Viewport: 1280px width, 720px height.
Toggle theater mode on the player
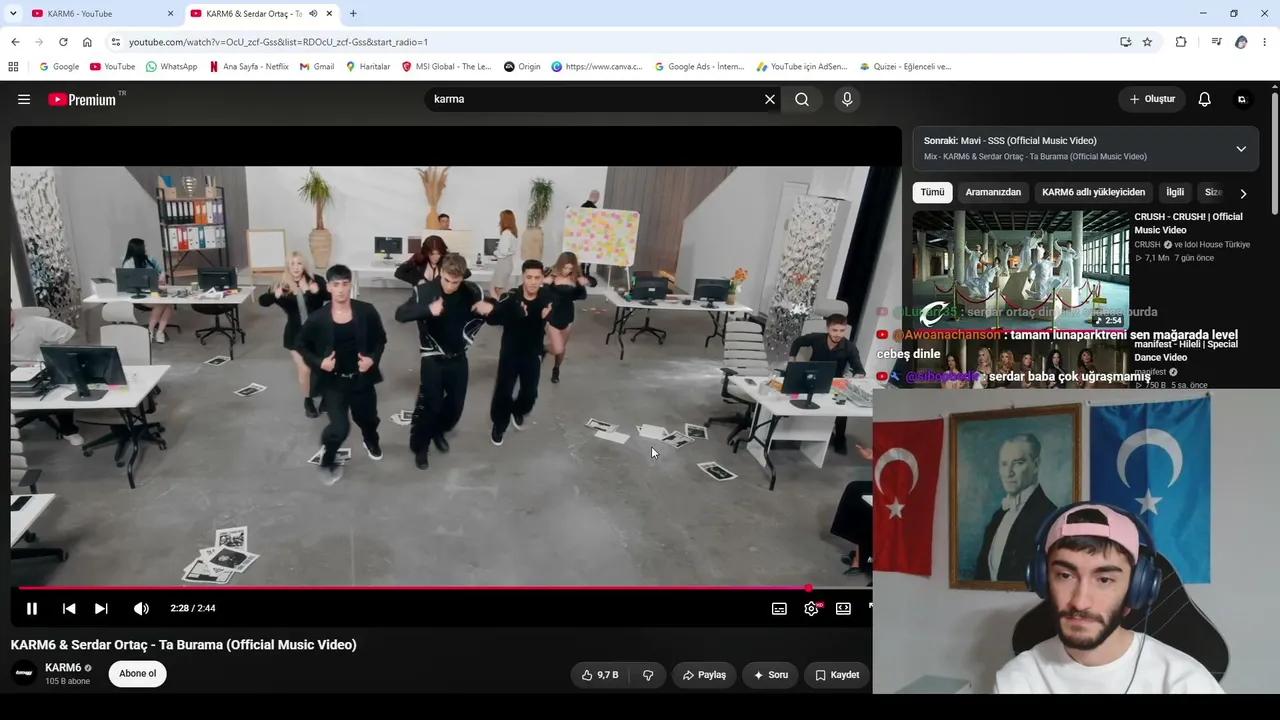click(843, 608)
